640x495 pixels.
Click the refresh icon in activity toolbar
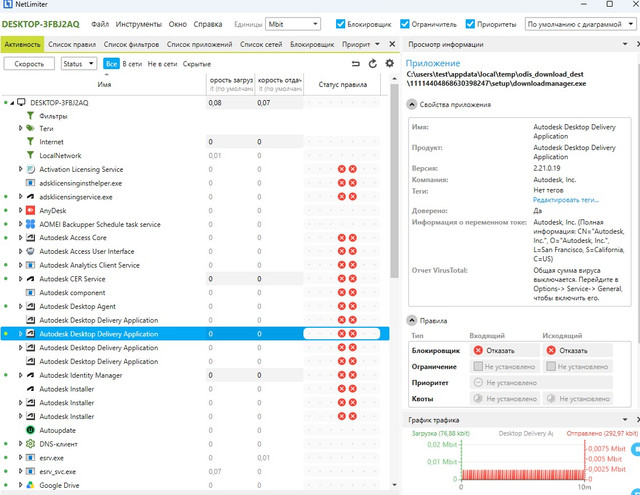pyautogui.click(x=372, y=64)
